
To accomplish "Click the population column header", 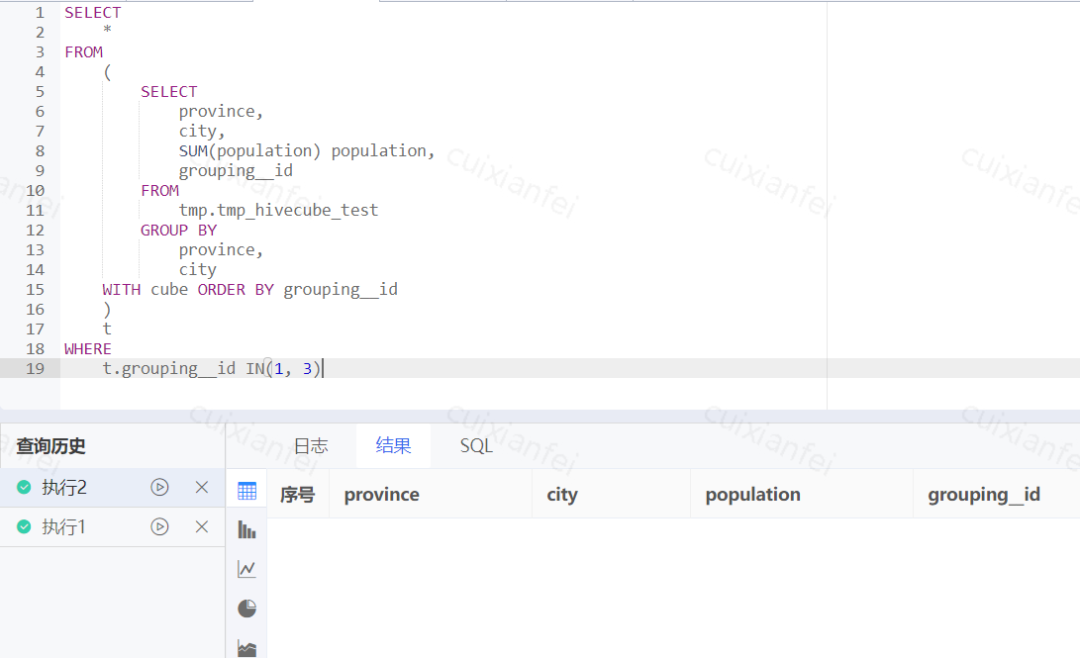I will click(x=752, y=495).
